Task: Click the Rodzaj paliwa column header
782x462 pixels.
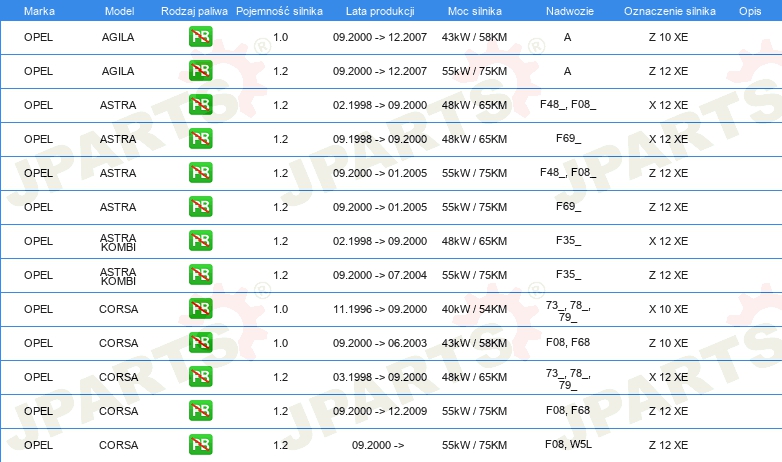Action: coord(194,11)
